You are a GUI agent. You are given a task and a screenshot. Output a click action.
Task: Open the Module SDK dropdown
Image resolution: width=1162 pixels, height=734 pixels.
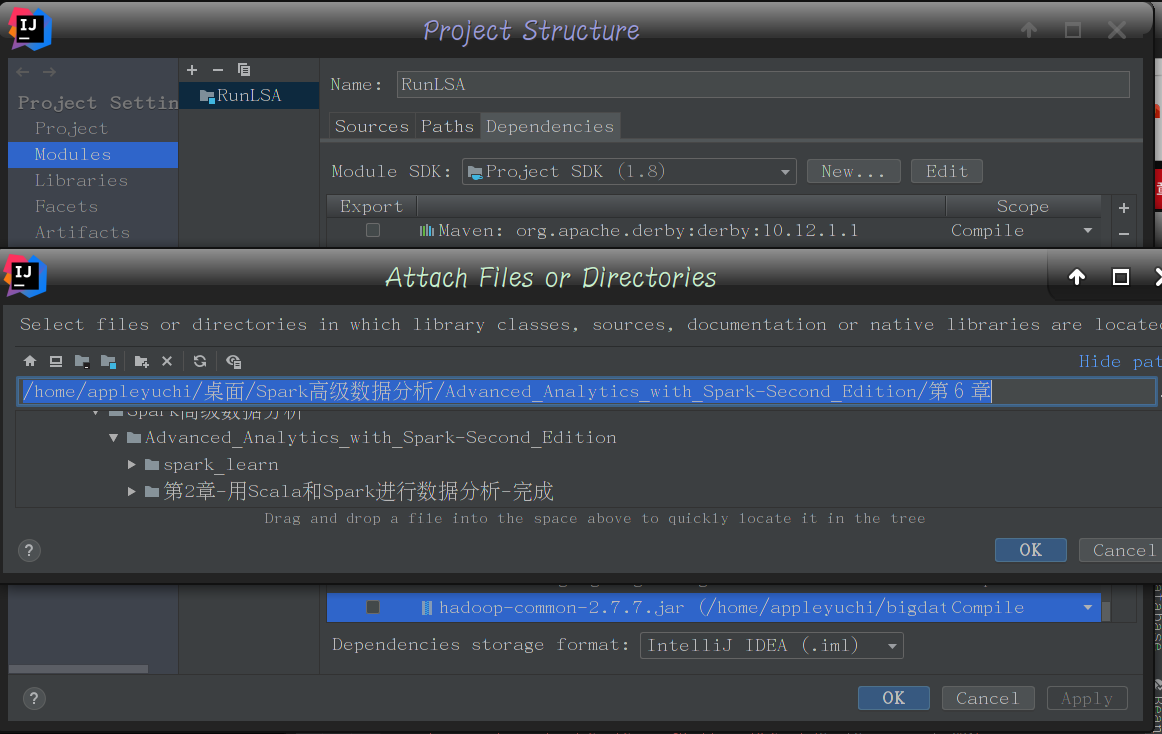coord(785,171)
